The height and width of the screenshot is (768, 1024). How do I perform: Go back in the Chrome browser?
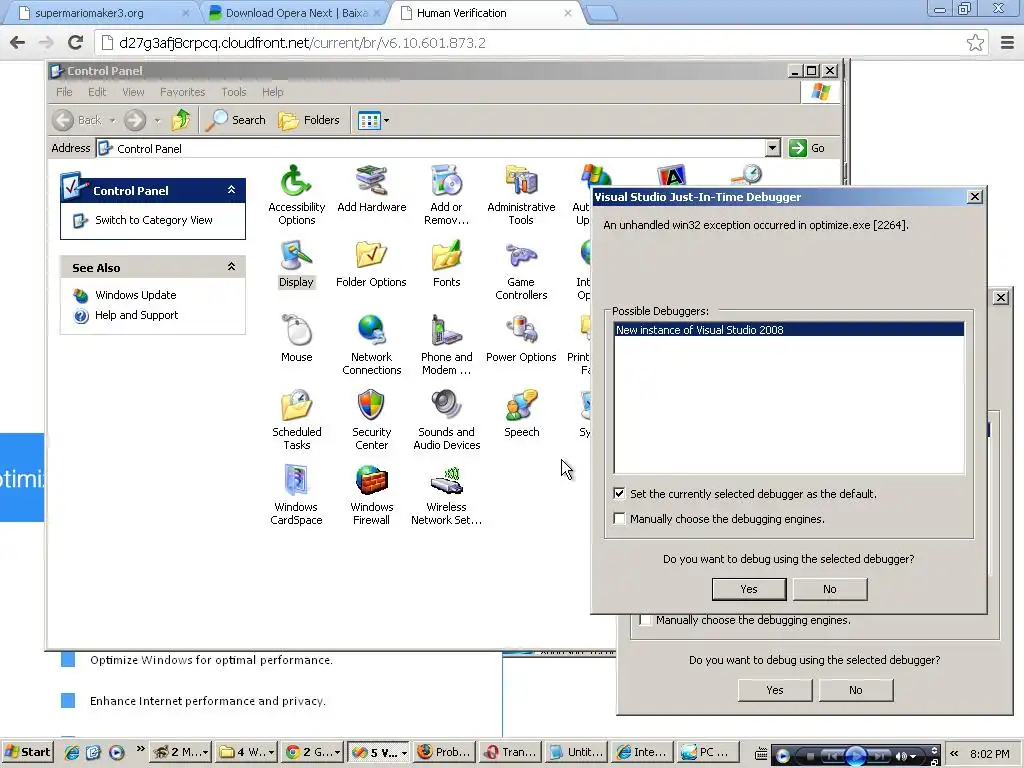tap(18, 43)
